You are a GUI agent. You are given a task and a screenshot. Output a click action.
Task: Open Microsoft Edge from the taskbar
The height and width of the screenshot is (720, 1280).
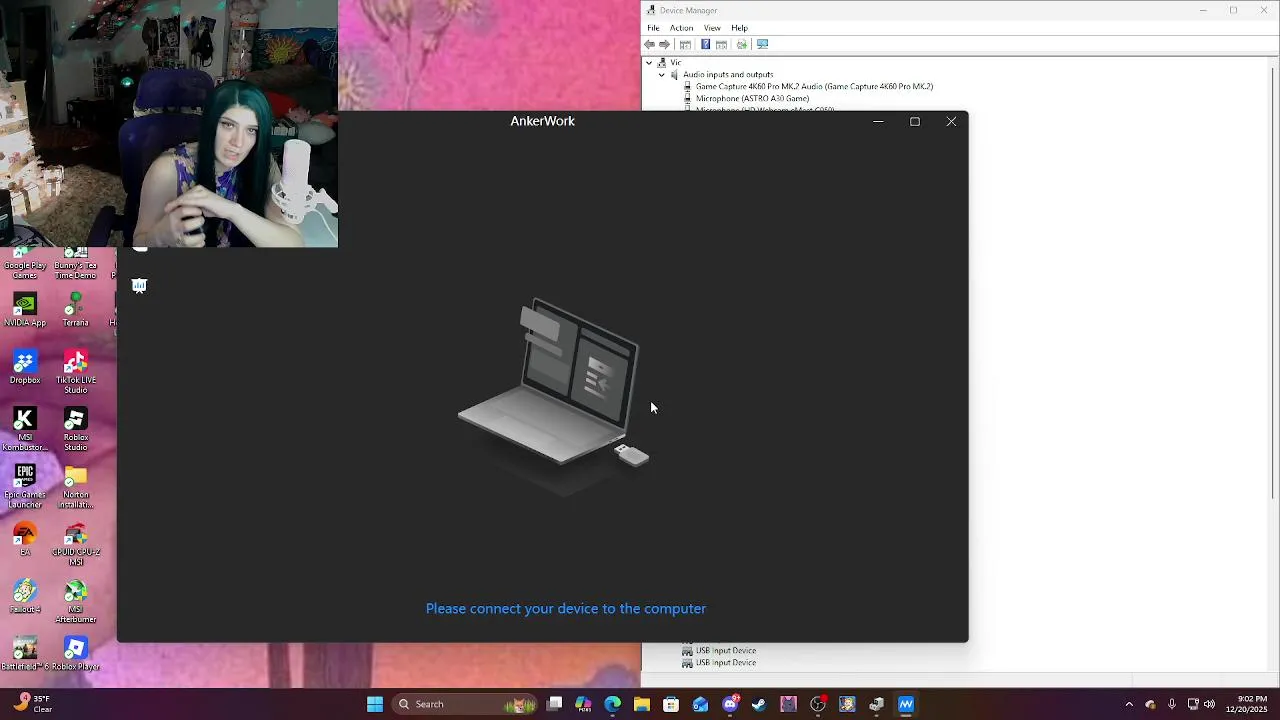pos(613,704)
